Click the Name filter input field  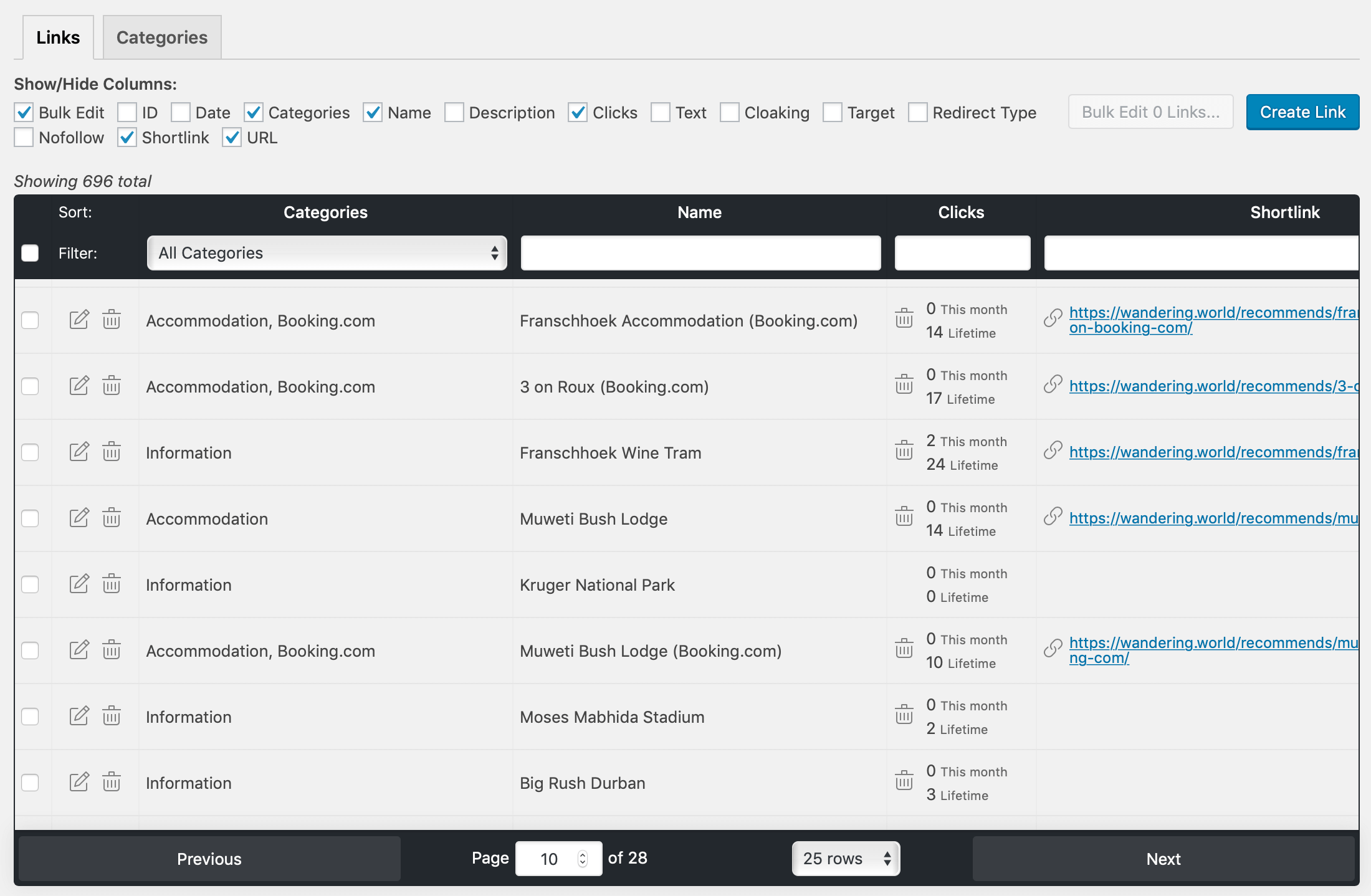pos(699,253)
